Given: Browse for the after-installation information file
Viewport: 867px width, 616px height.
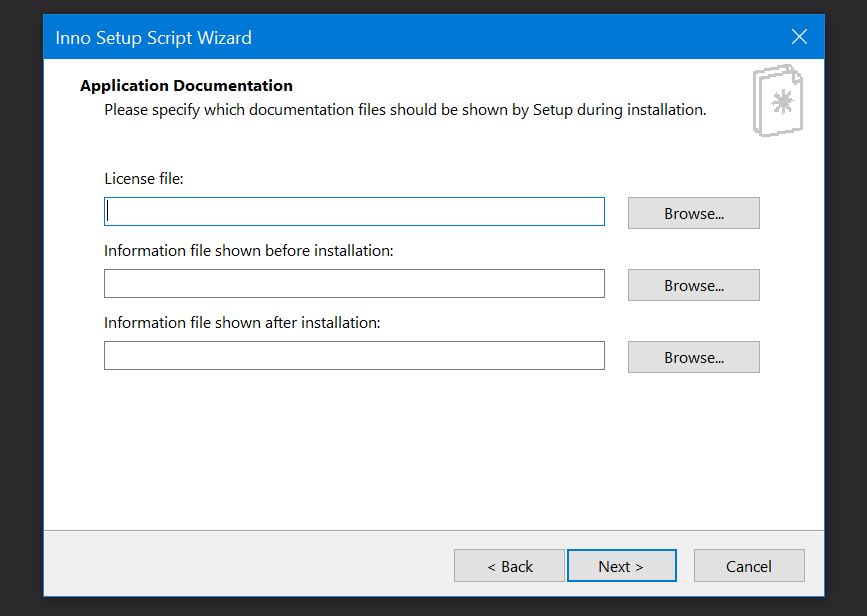Looking at the screenshot, I should pyautogui.click(x=693, y=357).
